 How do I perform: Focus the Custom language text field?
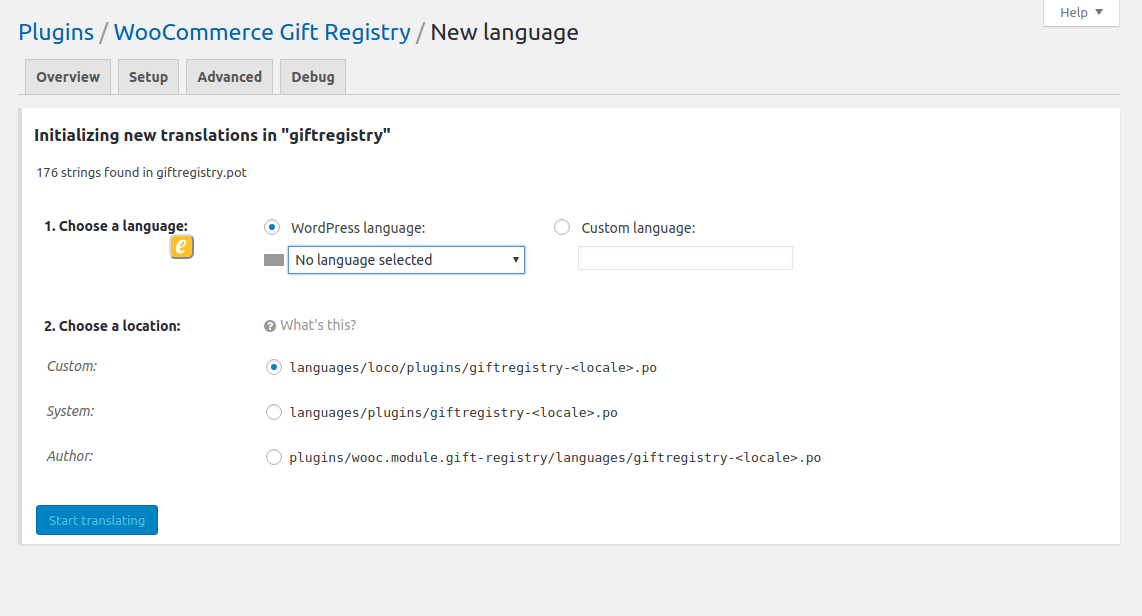tap(685, 258)
